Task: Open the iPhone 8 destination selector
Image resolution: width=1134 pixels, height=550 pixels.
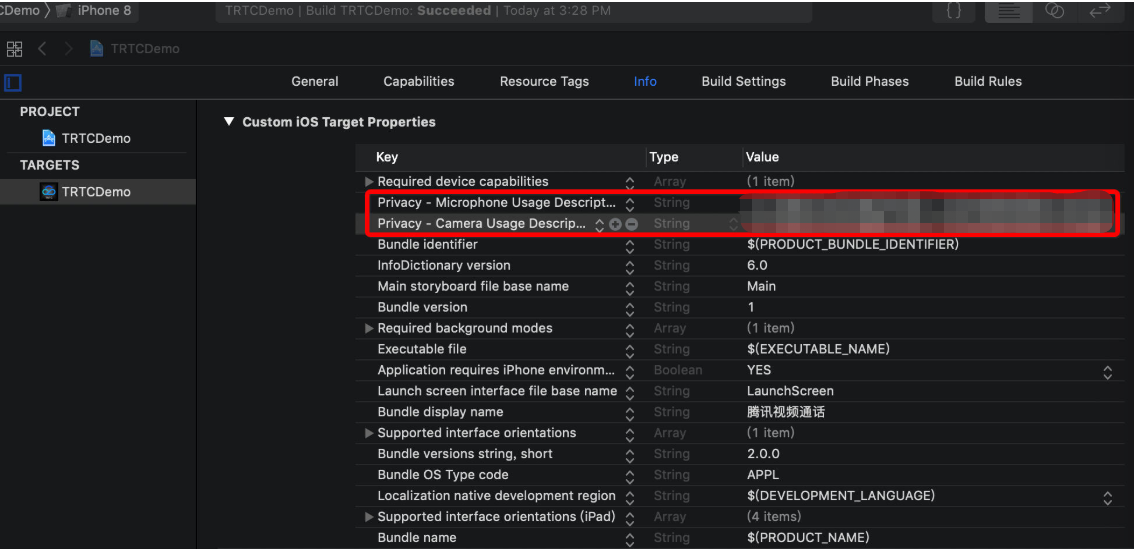Action: point(95,11)
